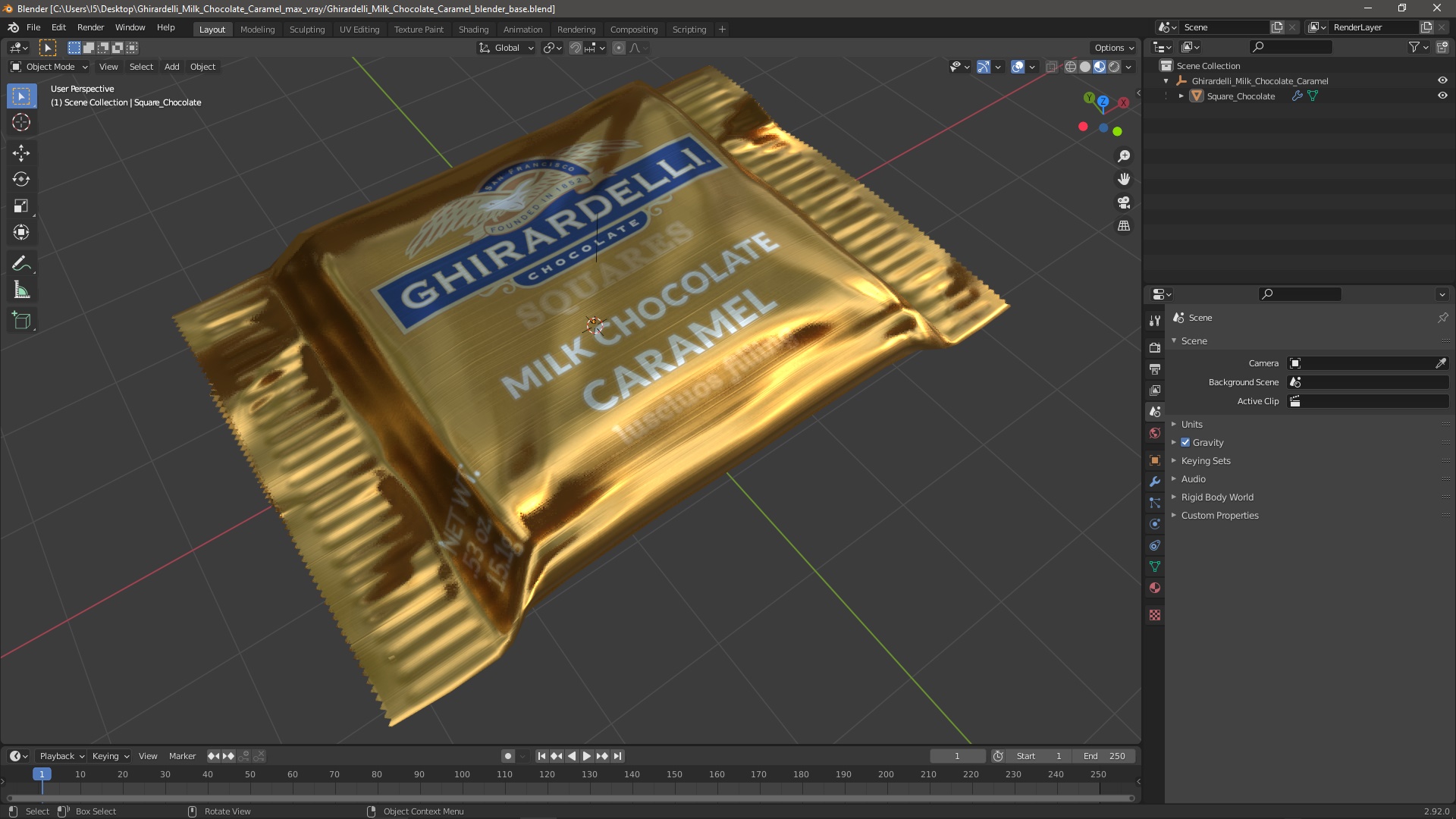Select the Measure tool
This screenshot has height=819, width=1456.
pos(20,290)
